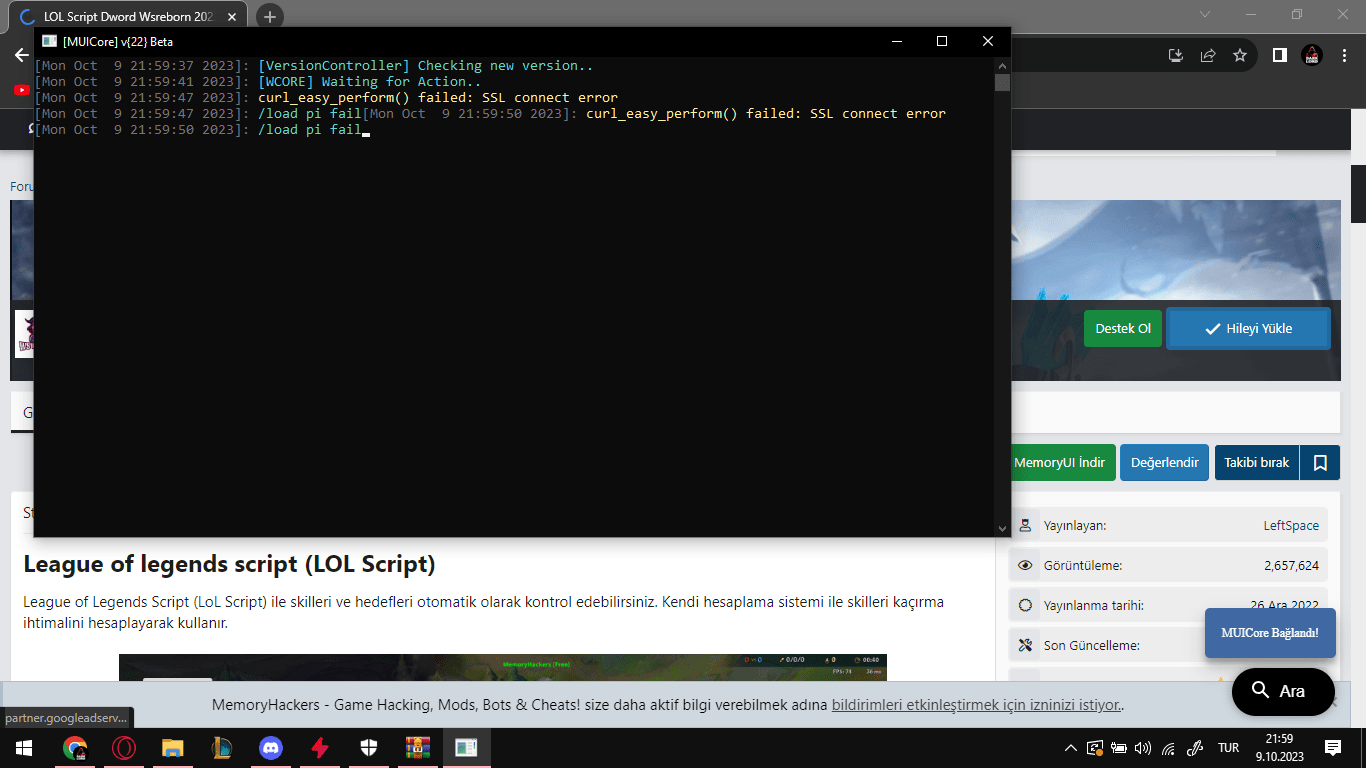This screenshot has height=768, width=1366.
Task: Open the battery status tray icon
Action: [1119, 747]
